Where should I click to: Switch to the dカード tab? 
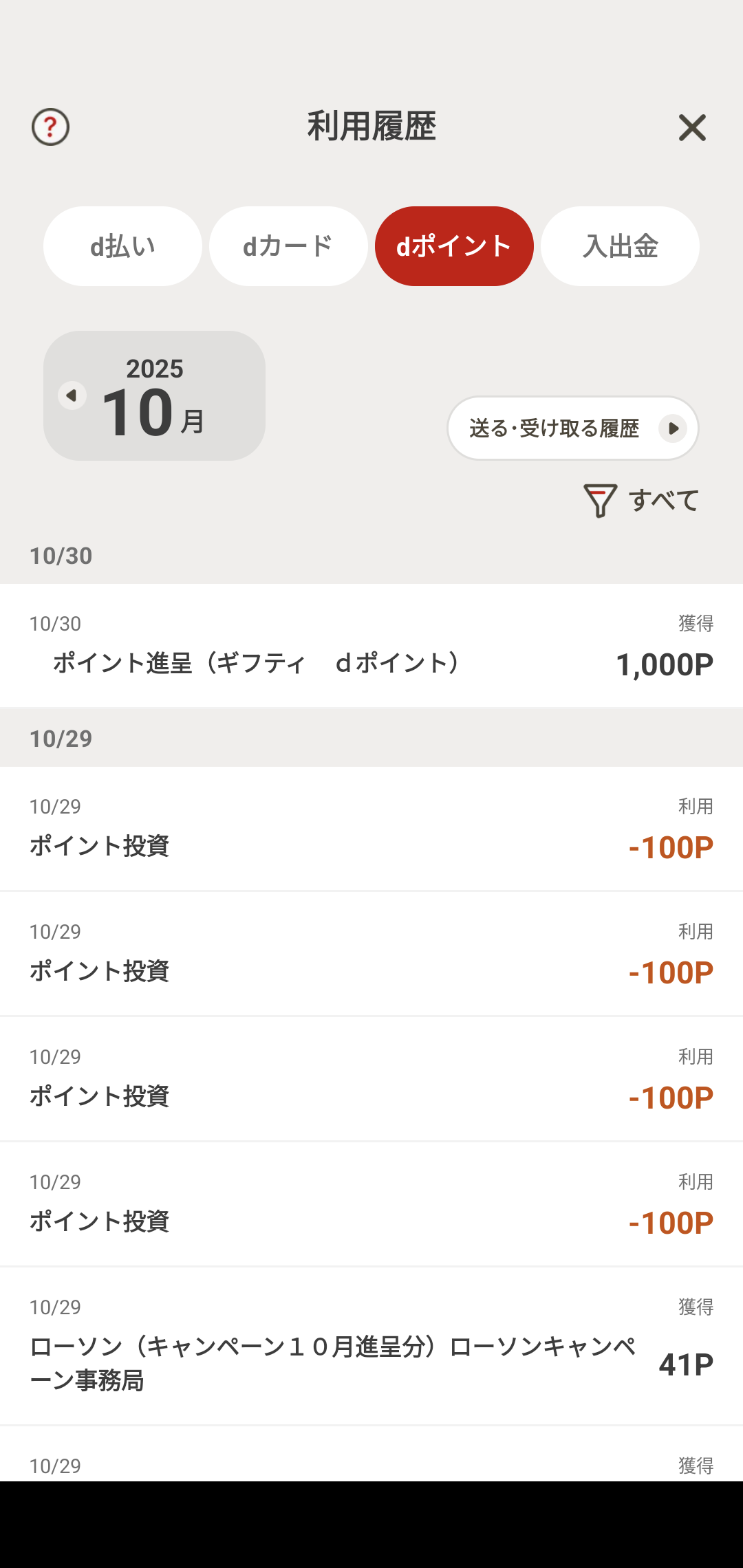click(288, 246)
